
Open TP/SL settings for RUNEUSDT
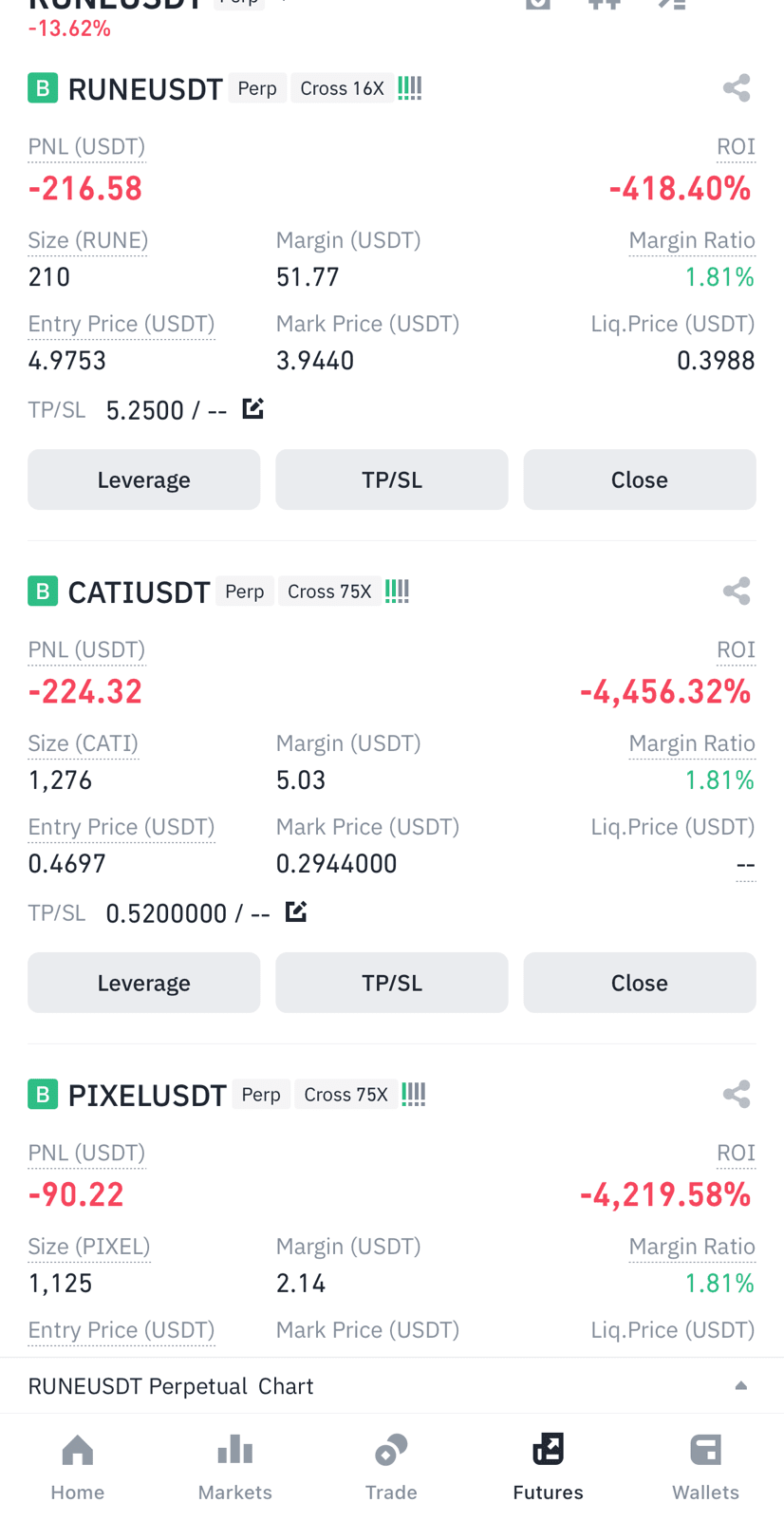(x=392, y=479)
